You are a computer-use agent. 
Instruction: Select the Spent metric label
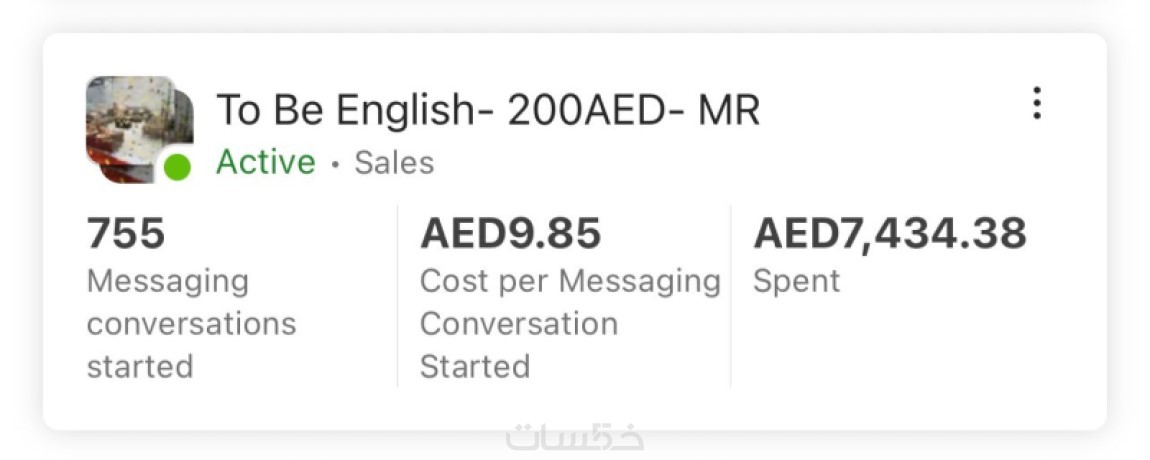point(796,281)
